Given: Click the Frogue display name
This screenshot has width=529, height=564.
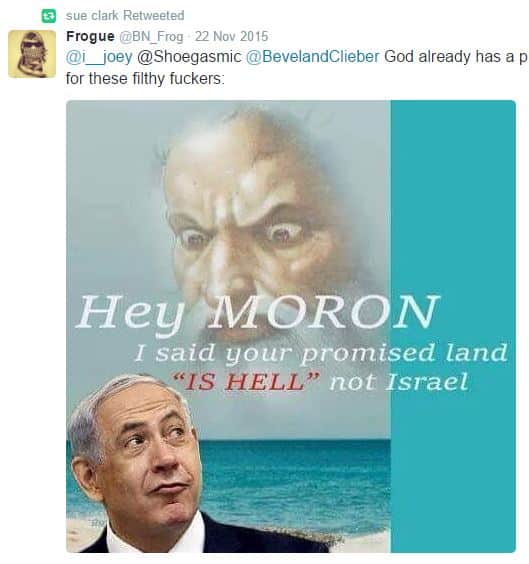Looking at the screenshot, I should pos(90,36).
